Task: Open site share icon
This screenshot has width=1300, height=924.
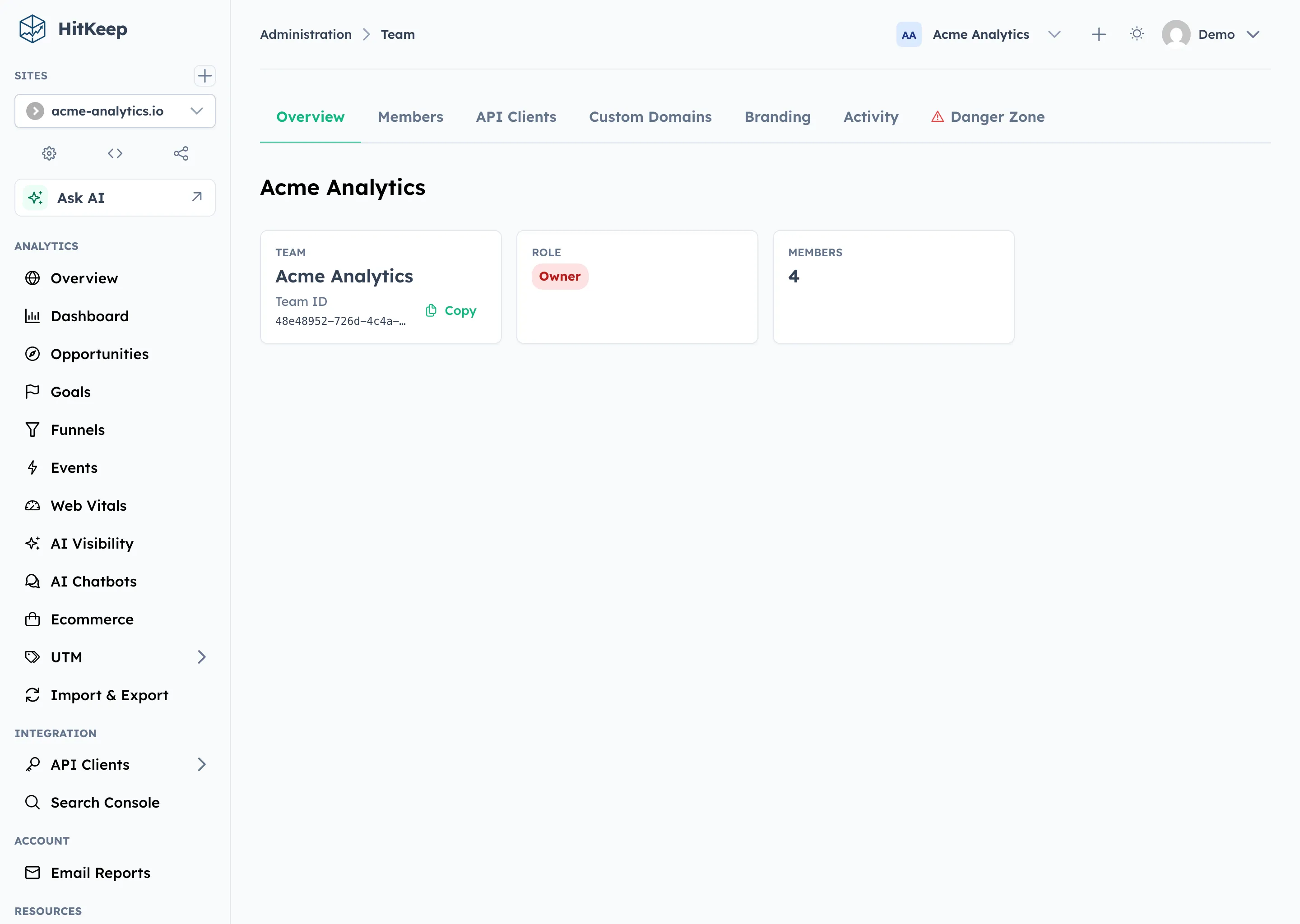Action: point(181,153)
